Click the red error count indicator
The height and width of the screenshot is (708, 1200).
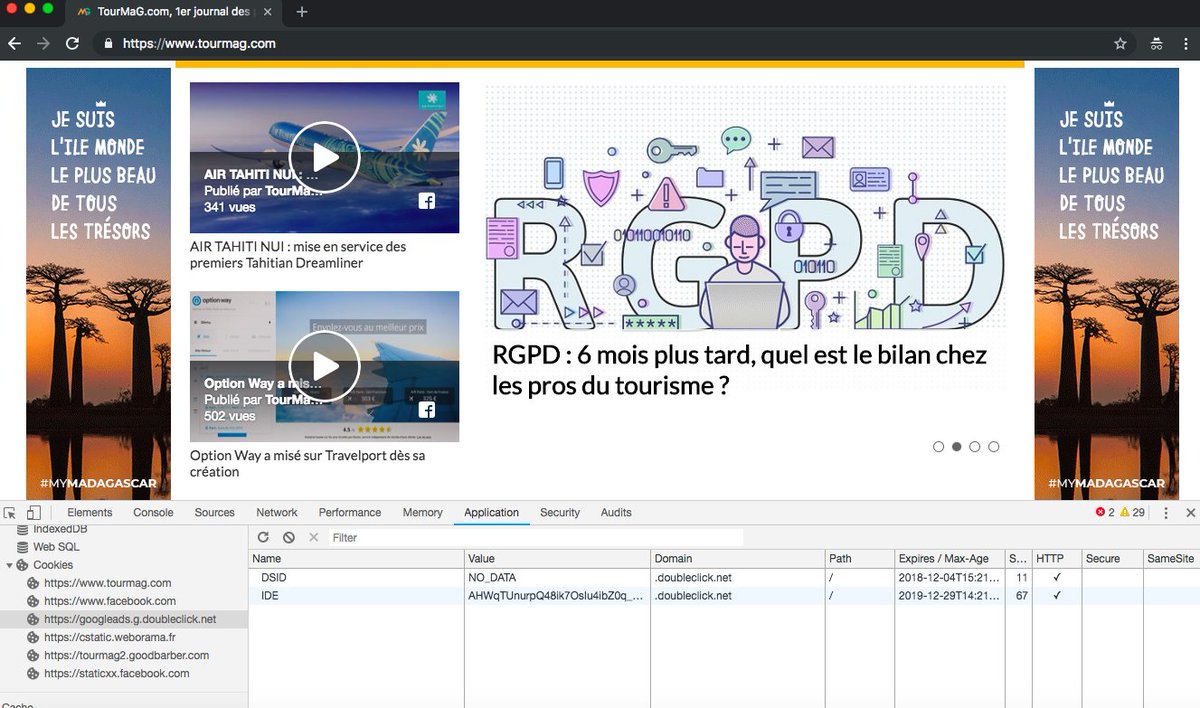click(x=1105, y=512)
